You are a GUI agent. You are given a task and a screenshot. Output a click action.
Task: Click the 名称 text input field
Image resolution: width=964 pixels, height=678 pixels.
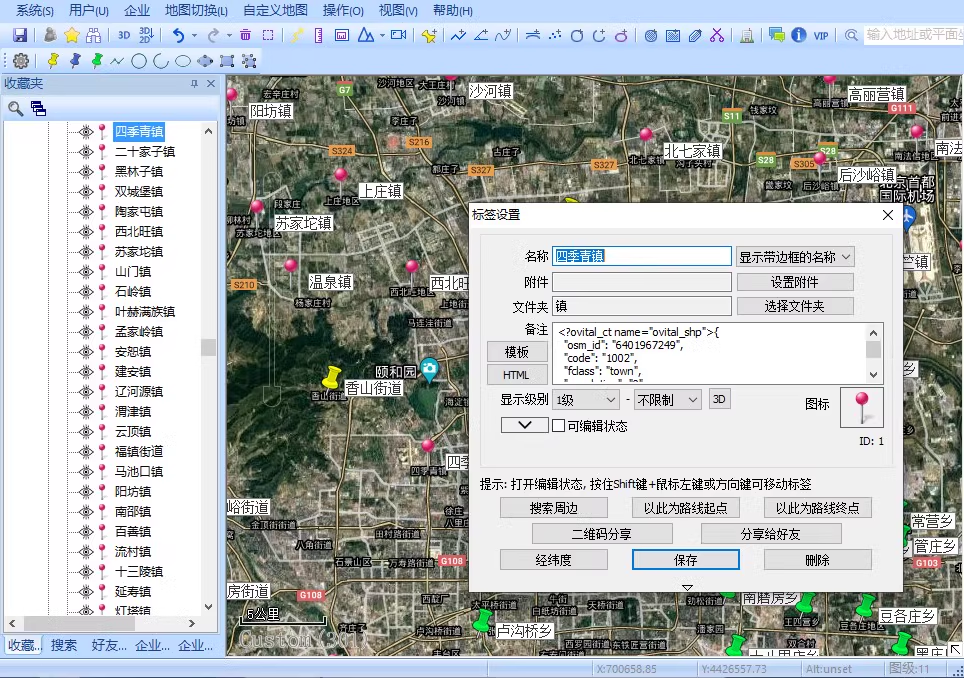point(642,257)
